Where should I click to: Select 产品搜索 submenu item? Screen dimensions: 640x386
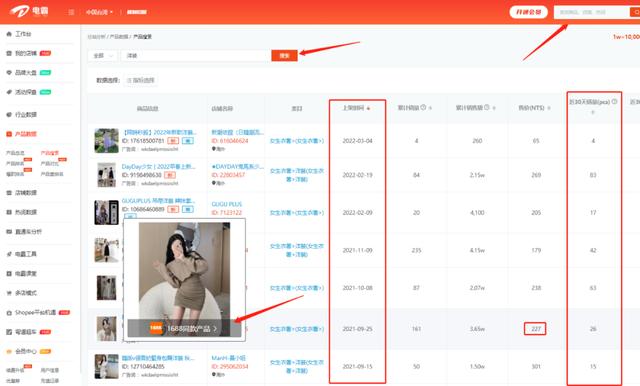point(49,153)
